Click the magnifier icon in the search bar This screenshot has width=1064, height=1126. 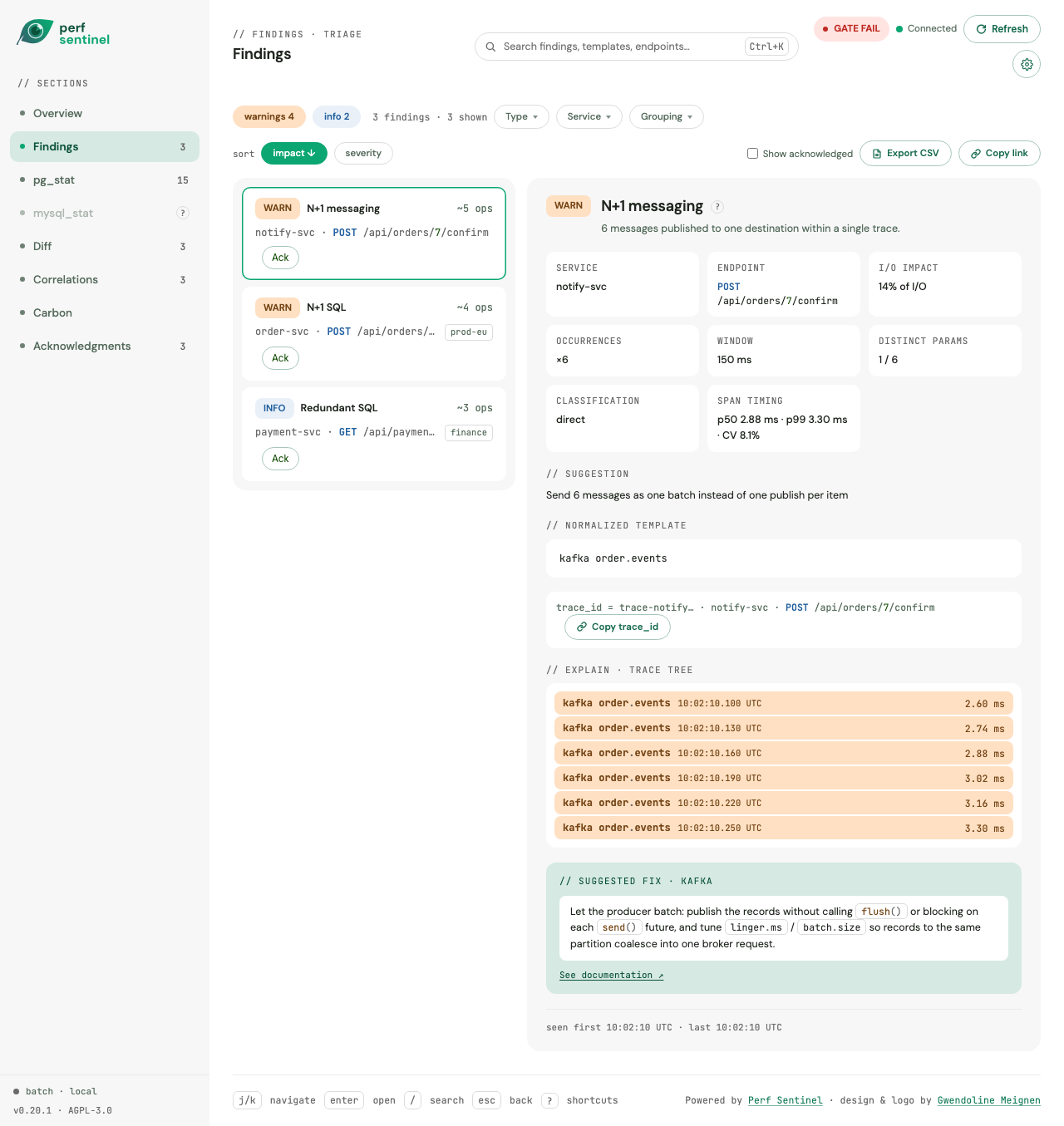click(x=490, y=47)
